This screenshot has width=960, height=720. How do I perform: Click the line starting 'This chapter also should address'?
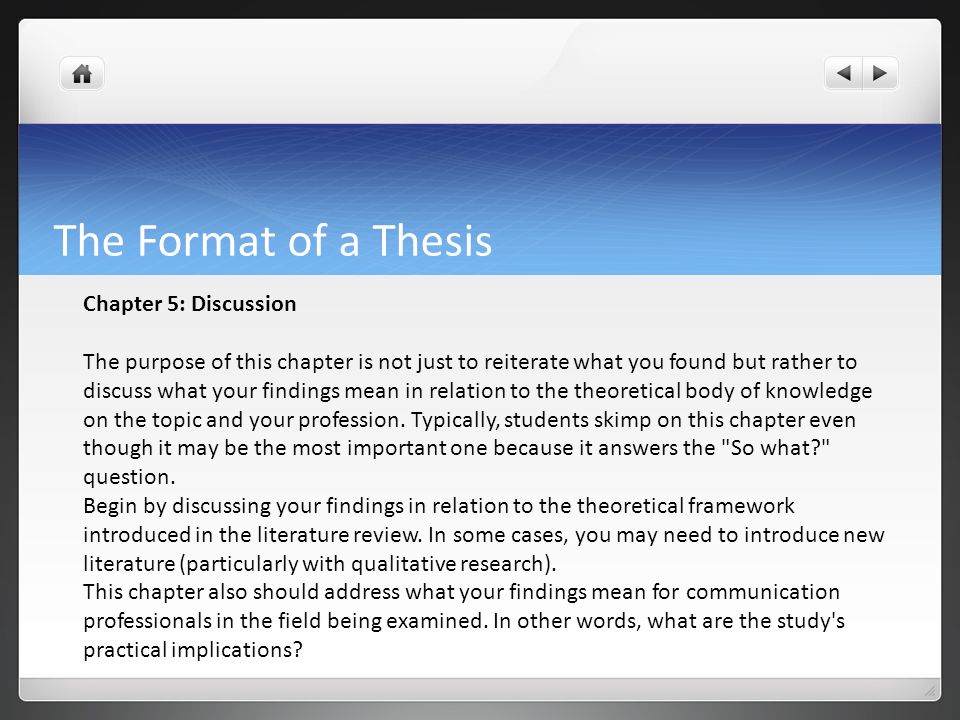(x=461, y=592)
